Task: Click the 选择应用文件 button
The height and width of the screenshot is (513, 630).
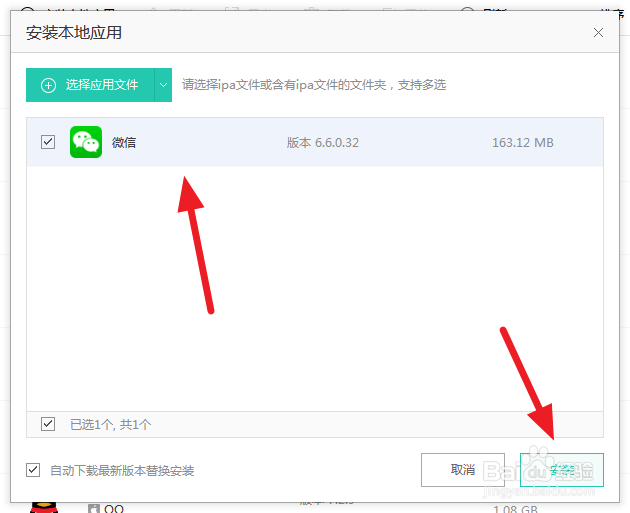Action: click(x=90, y=85)
